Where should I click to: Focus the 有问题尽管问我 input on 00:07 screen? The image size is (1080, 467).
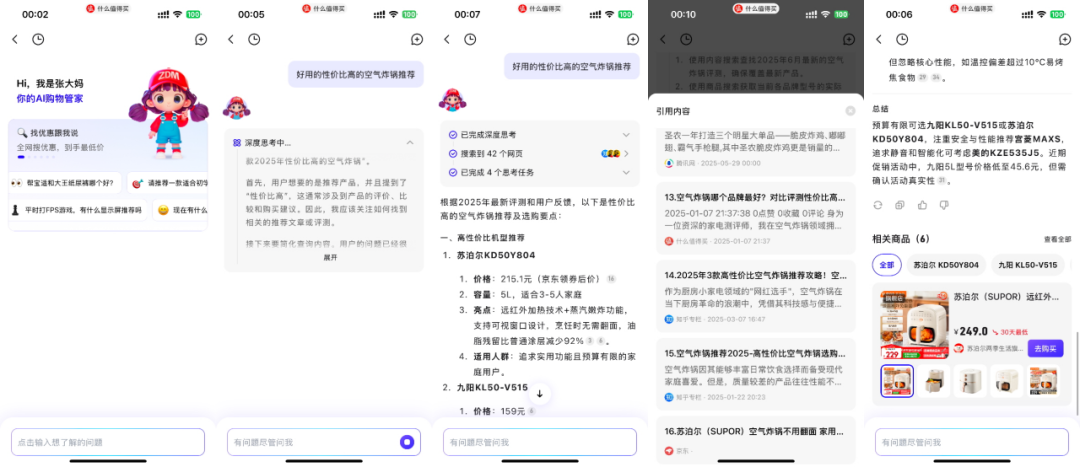point(540,442)
